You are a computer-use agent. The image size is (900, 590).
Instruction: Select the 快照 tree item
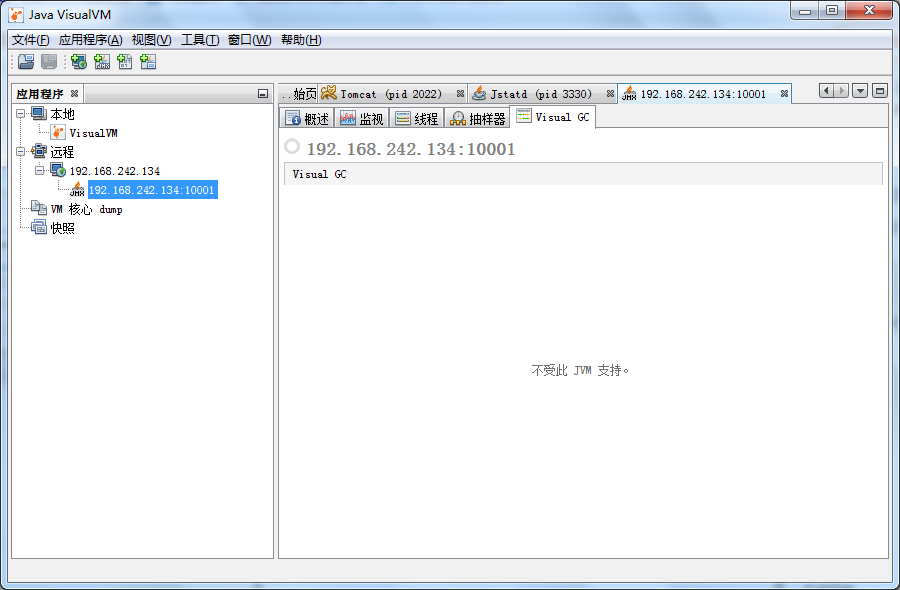pos(62,228)
